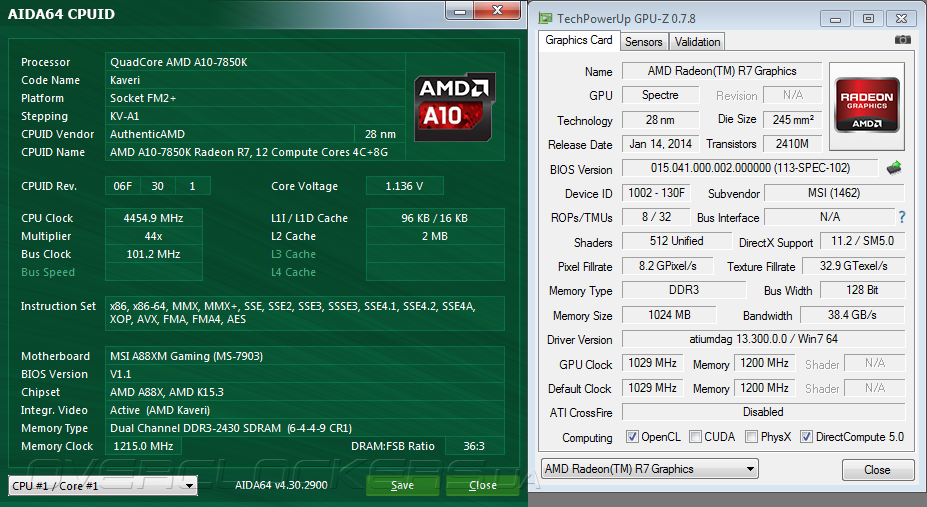
Task: Click the GPU Clock 1029 MHz field
Action: [653, 363]
